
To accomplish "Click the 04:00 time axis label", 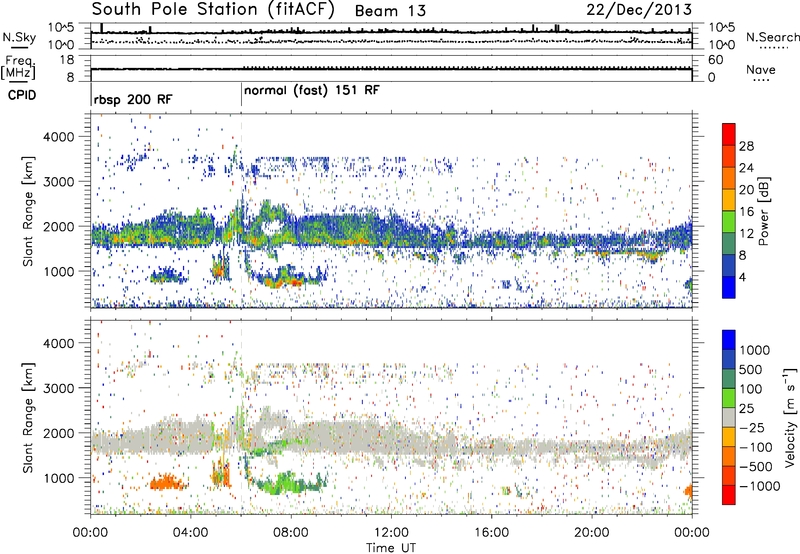I will pyautogui.click(x=191, y=533).
